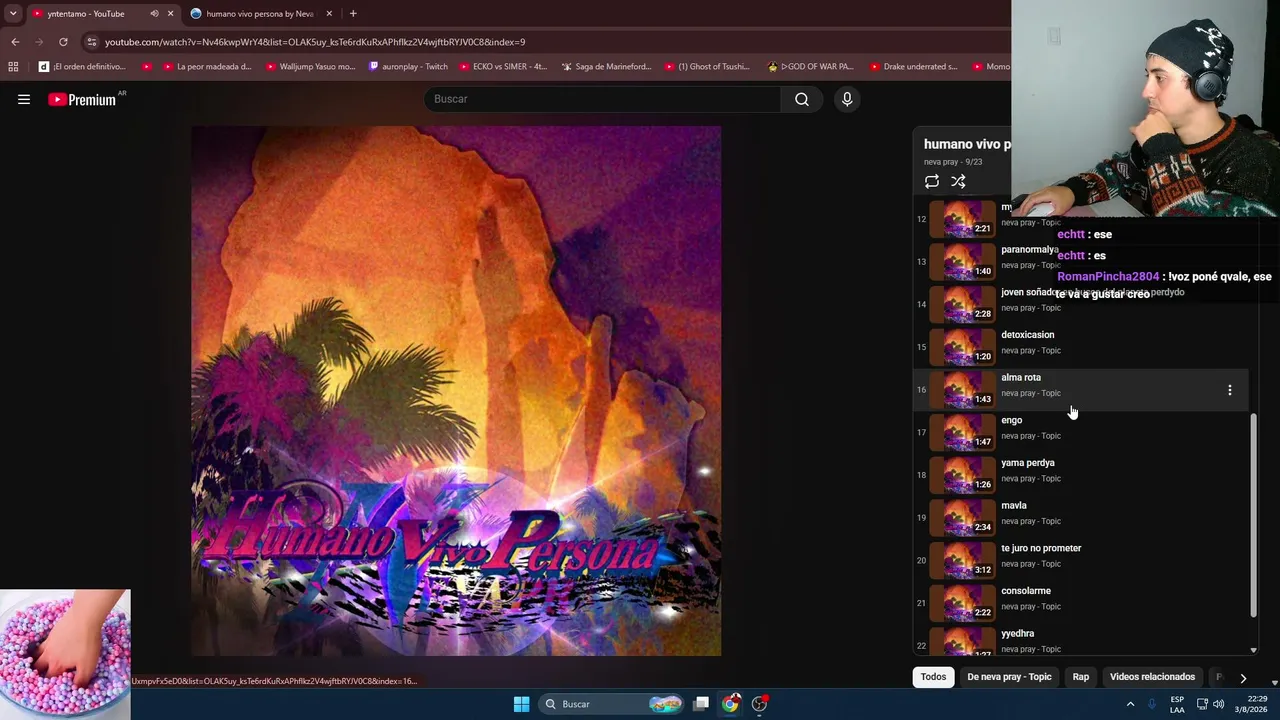Viewport: 1280px width, 720px height.
Task: Click the slime video thumbnail overlay
Action: click(x=65, y=654)
